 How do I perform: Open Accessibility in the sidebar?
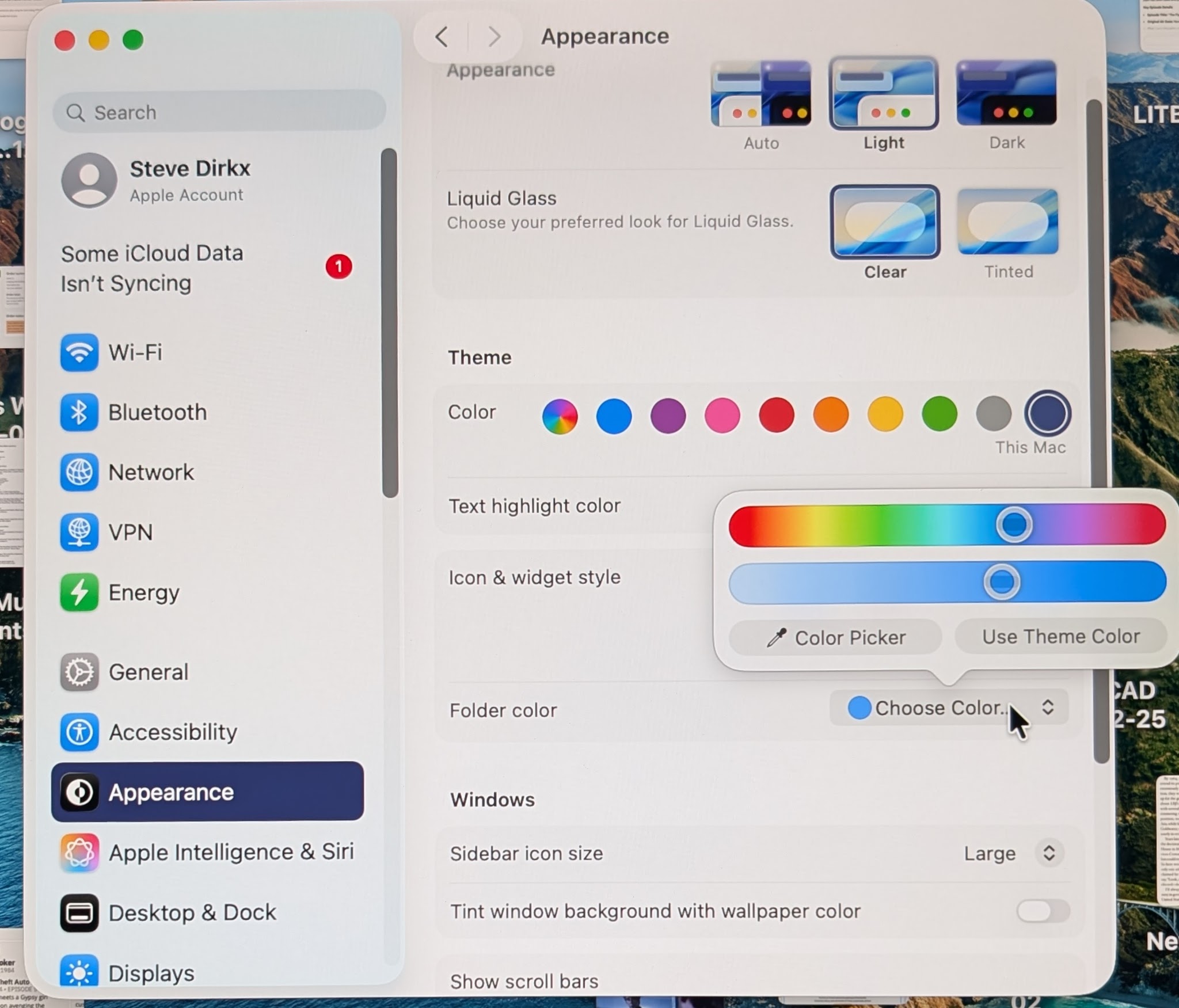click(207, 732)
